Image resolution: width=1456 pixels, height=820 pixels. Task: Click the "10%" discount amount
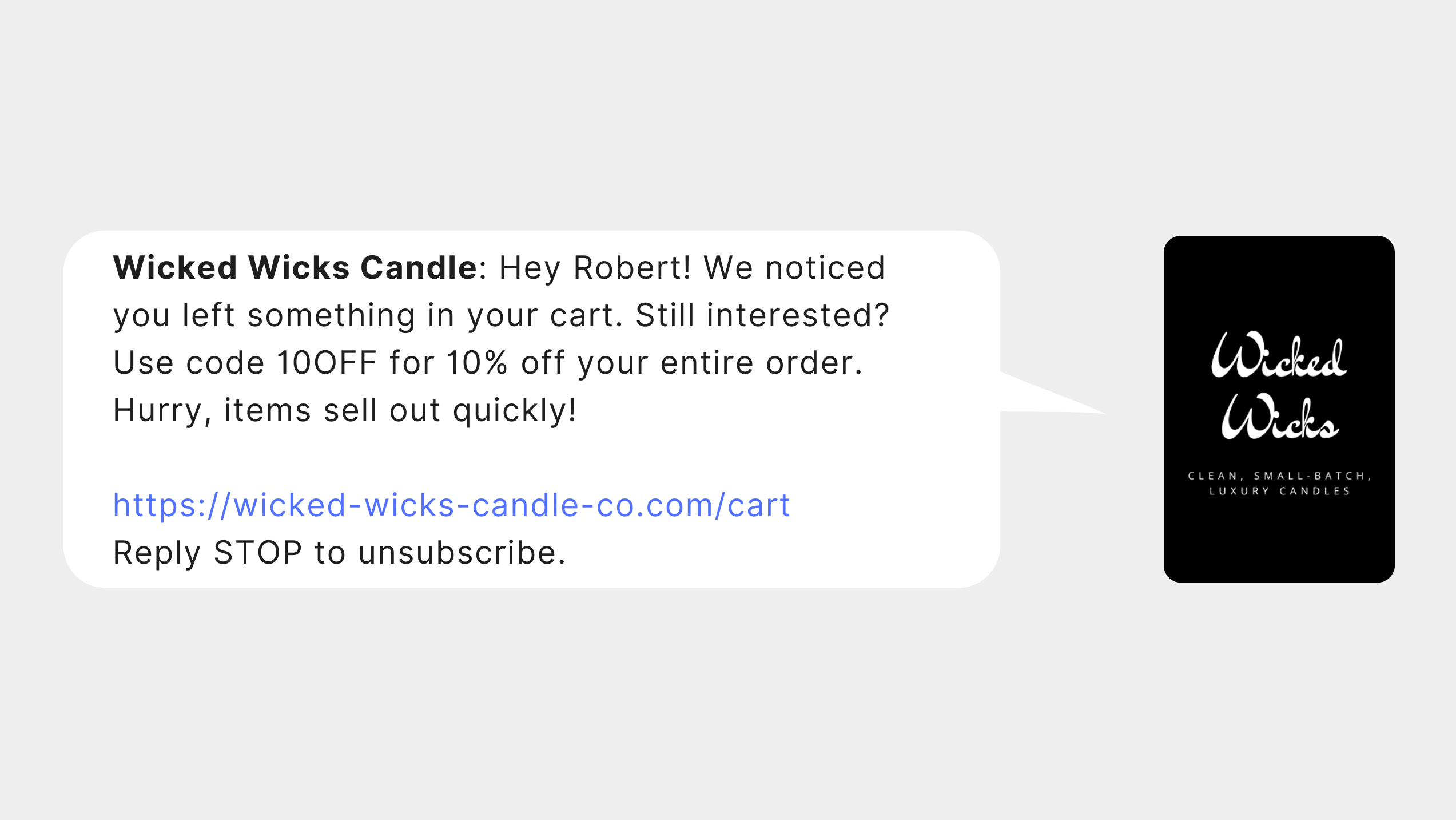tap(476, 363)
